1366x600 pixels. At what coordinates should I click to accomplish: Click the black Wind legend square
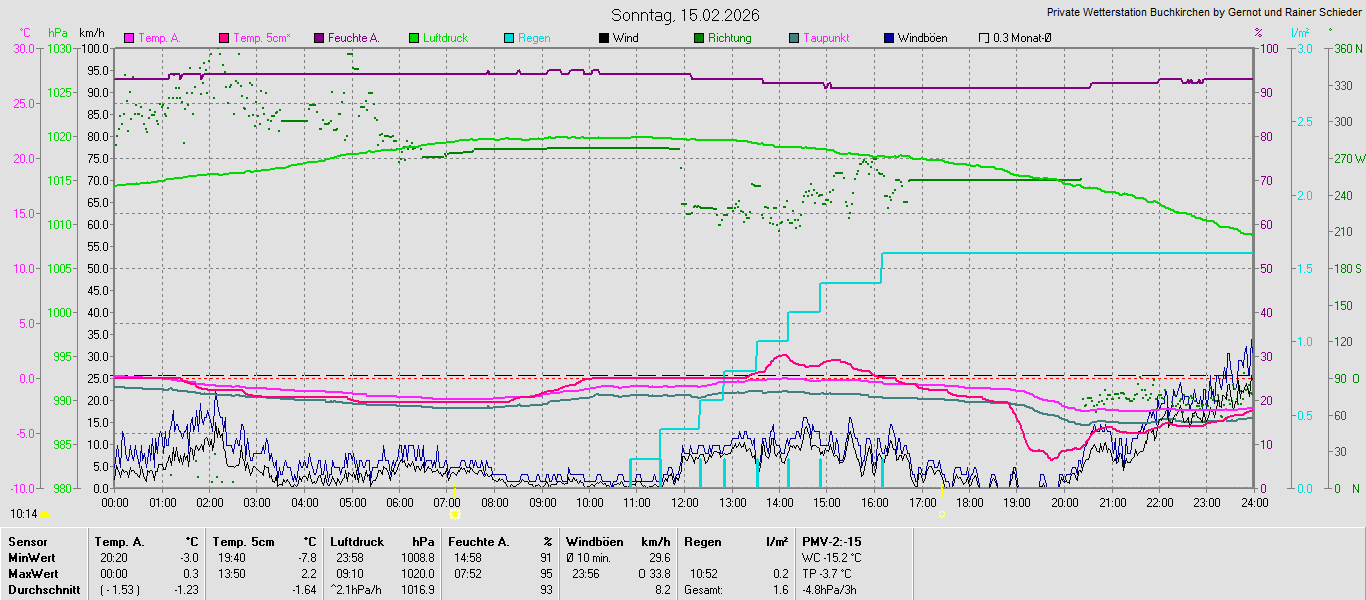click(x=604, y=38)
